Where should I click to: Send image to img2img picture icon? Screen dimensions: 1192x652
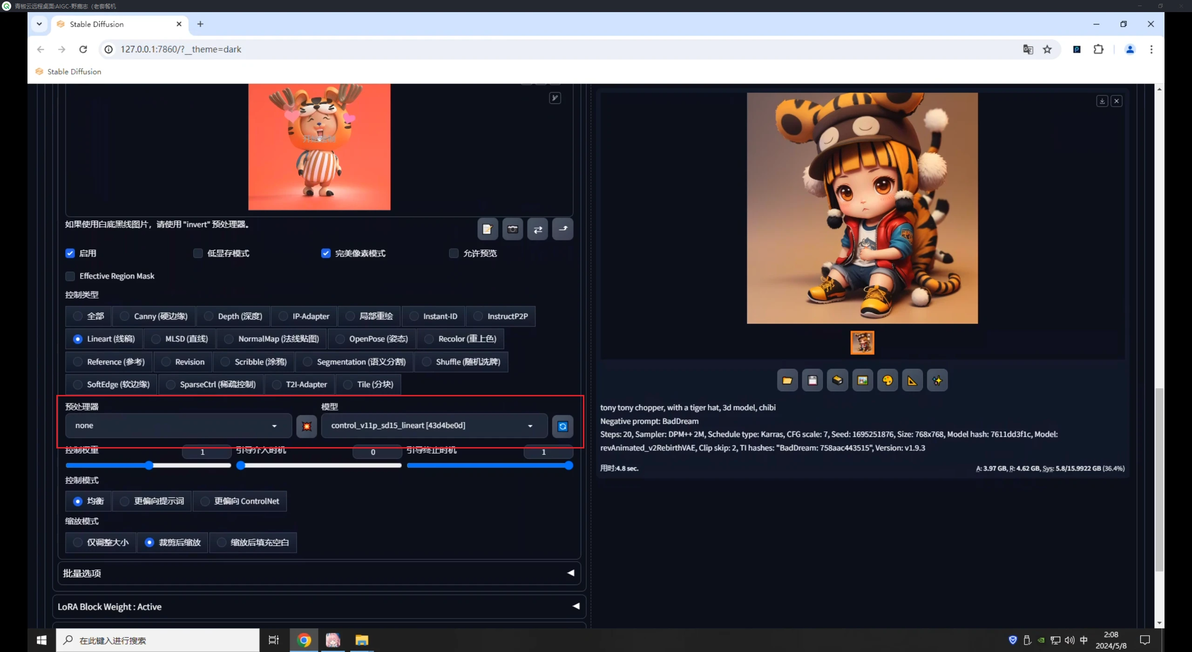862,380
